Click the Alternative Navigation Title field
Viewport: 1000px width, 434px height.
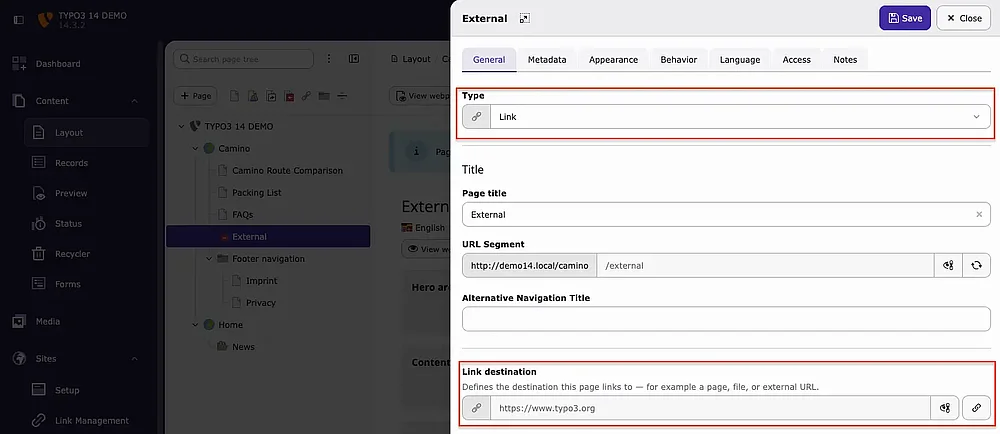[726, 319]
